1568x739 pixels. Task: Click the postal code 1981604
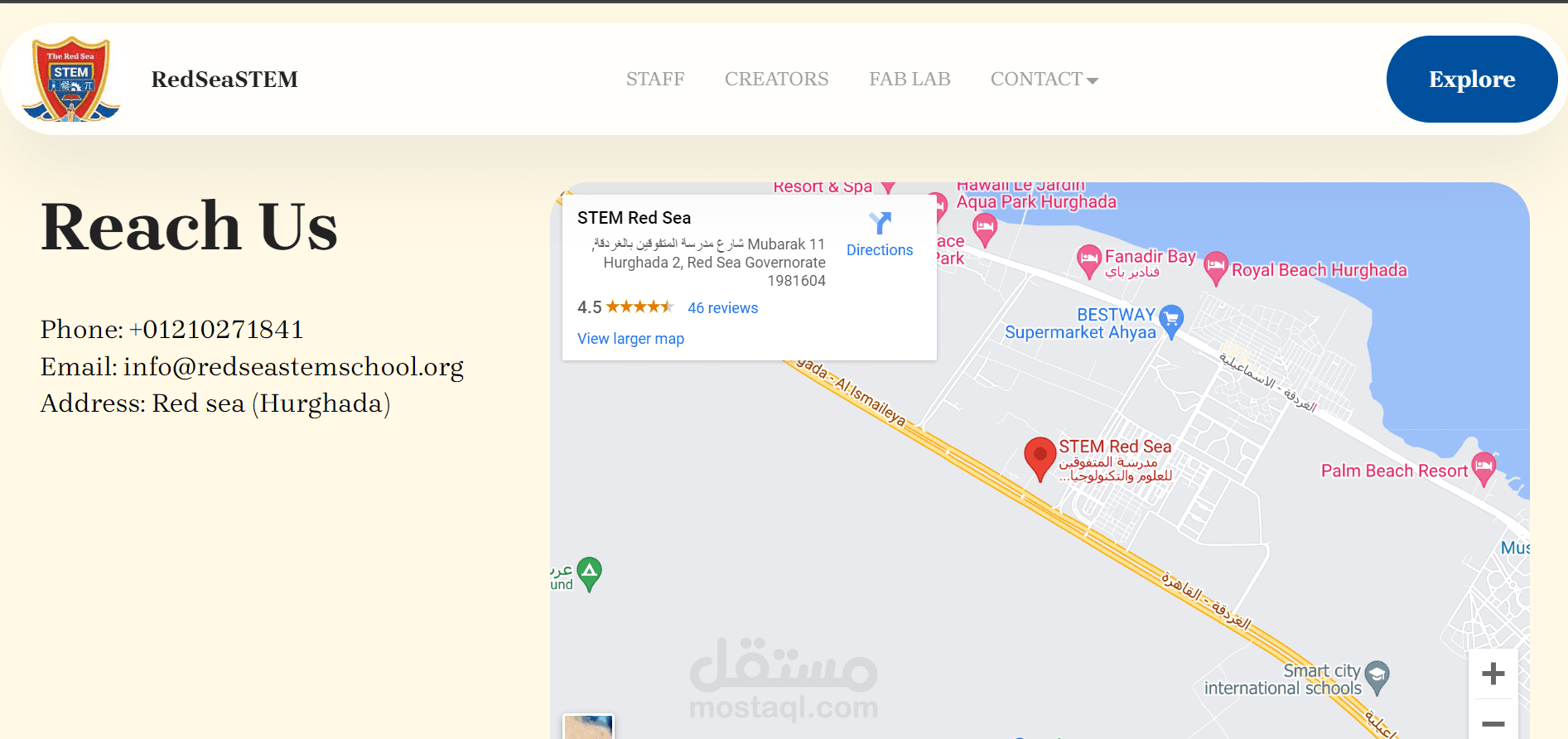point(796,281)
